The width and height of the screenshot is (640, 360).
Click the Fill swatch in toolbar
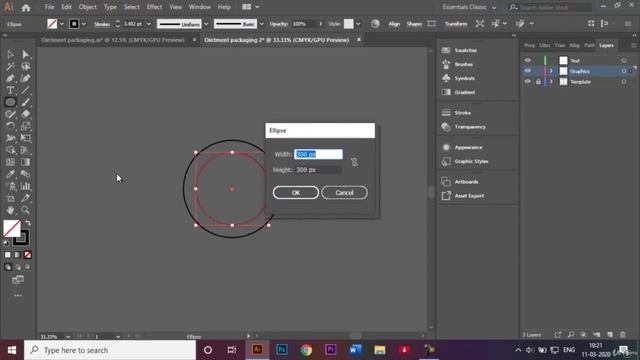[12, 229]
